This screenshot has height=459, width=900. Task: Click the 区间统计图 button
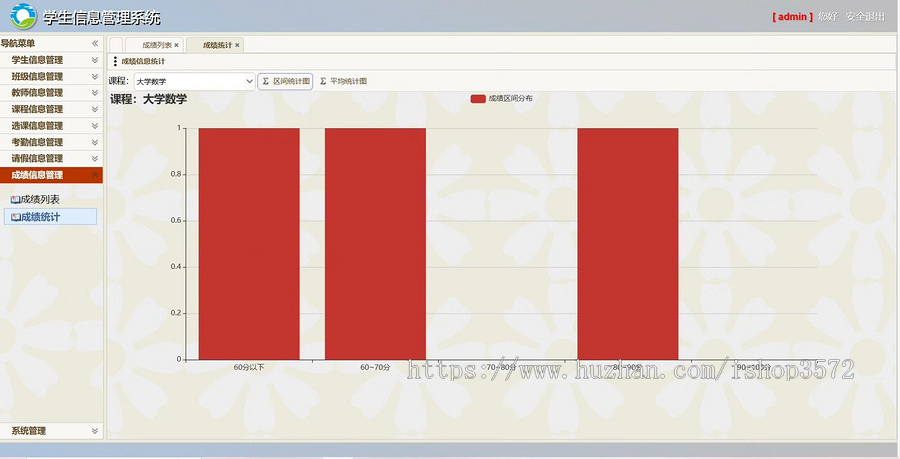coord(285,81)
